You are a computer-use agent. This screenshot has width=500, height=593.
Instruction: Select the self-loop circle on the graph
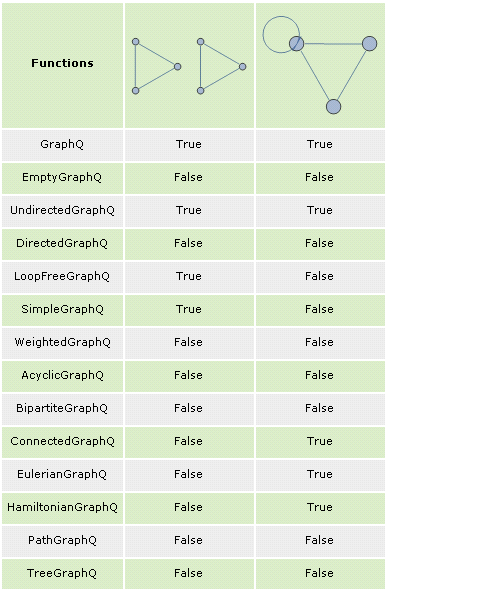(281, 34)
